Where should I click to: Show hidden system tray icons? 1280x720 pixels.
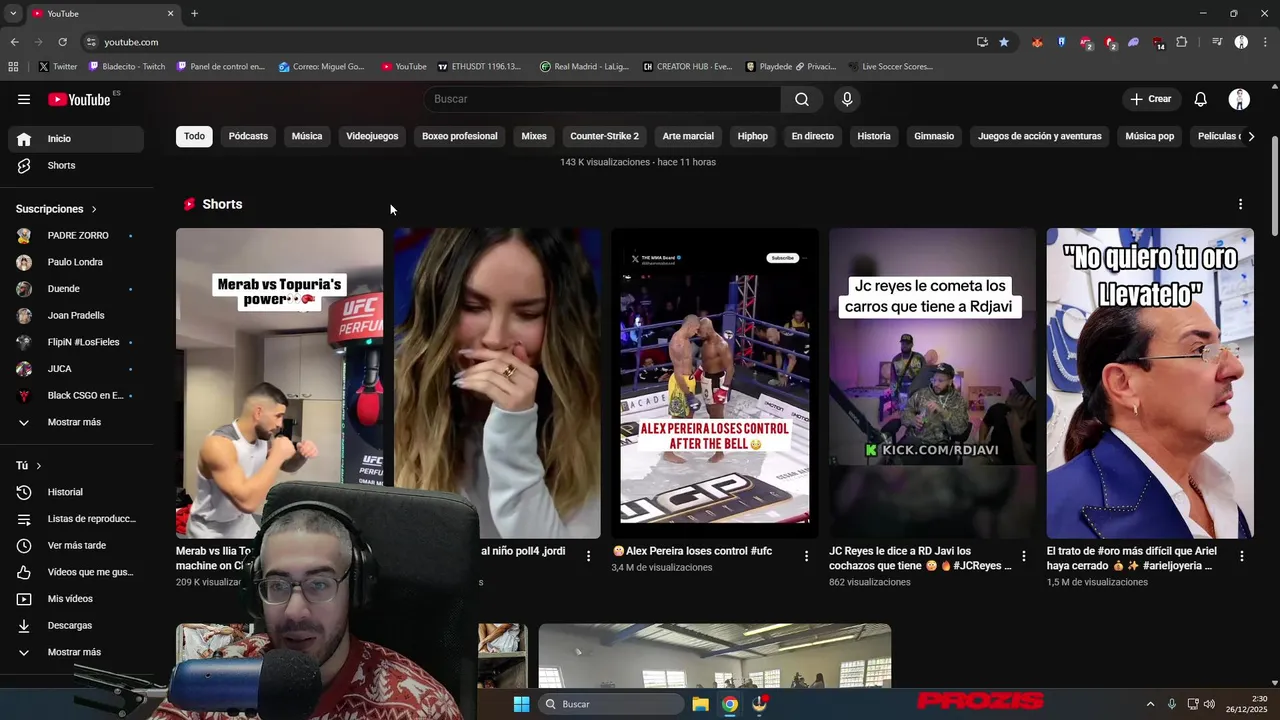click(1150, 704)
